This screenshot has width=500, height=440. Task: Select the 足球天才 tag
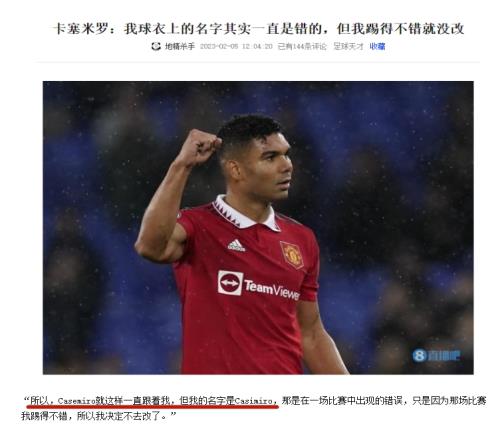[x=348, y=46]
